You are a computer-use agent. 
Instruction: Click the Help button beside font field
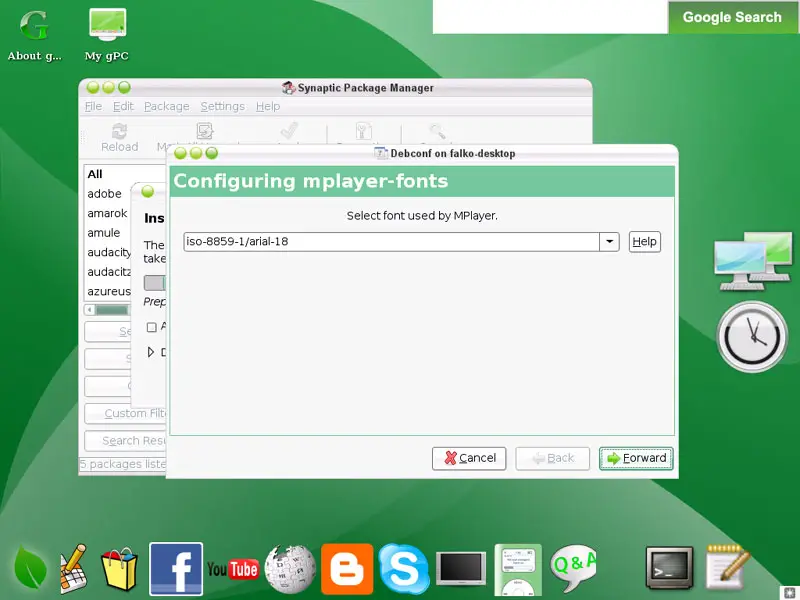tap(645, 242)
